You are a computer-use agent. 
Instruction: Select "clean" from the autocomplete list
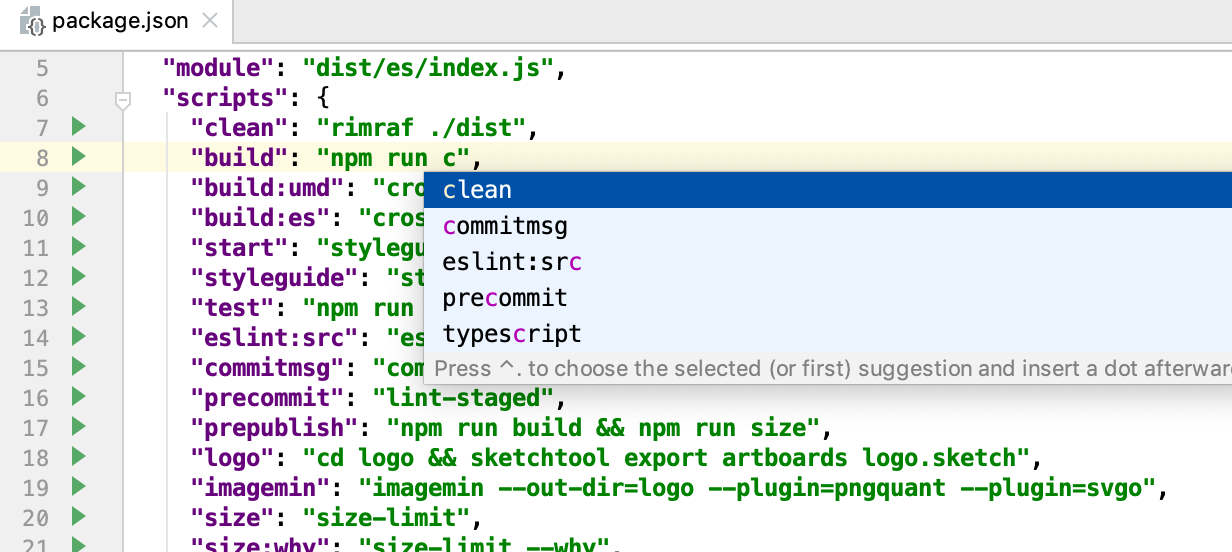click(477, 190)
